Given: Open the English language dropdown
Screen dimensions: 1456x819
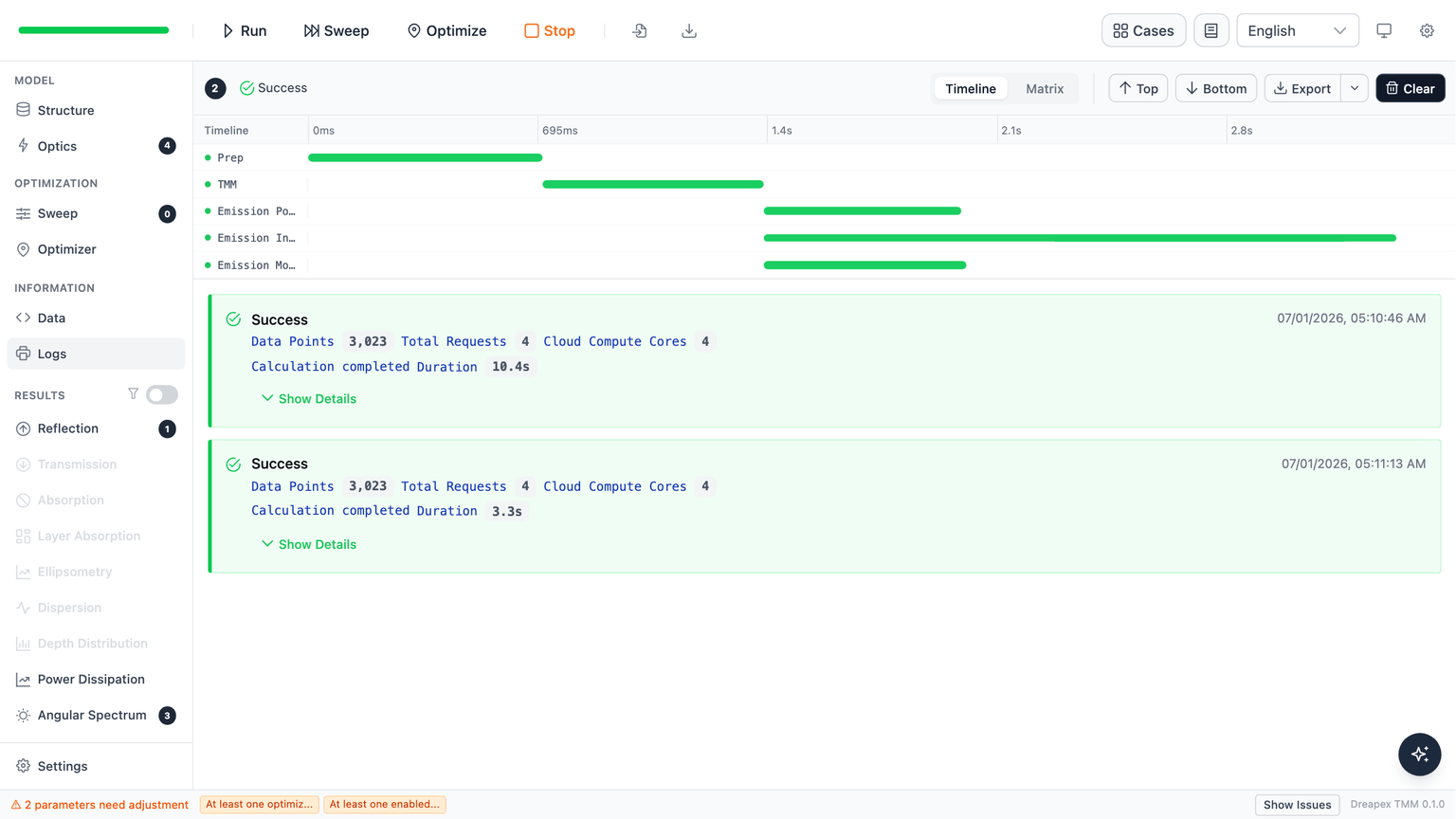Looking at the screenshot, I should [1298, 30].
